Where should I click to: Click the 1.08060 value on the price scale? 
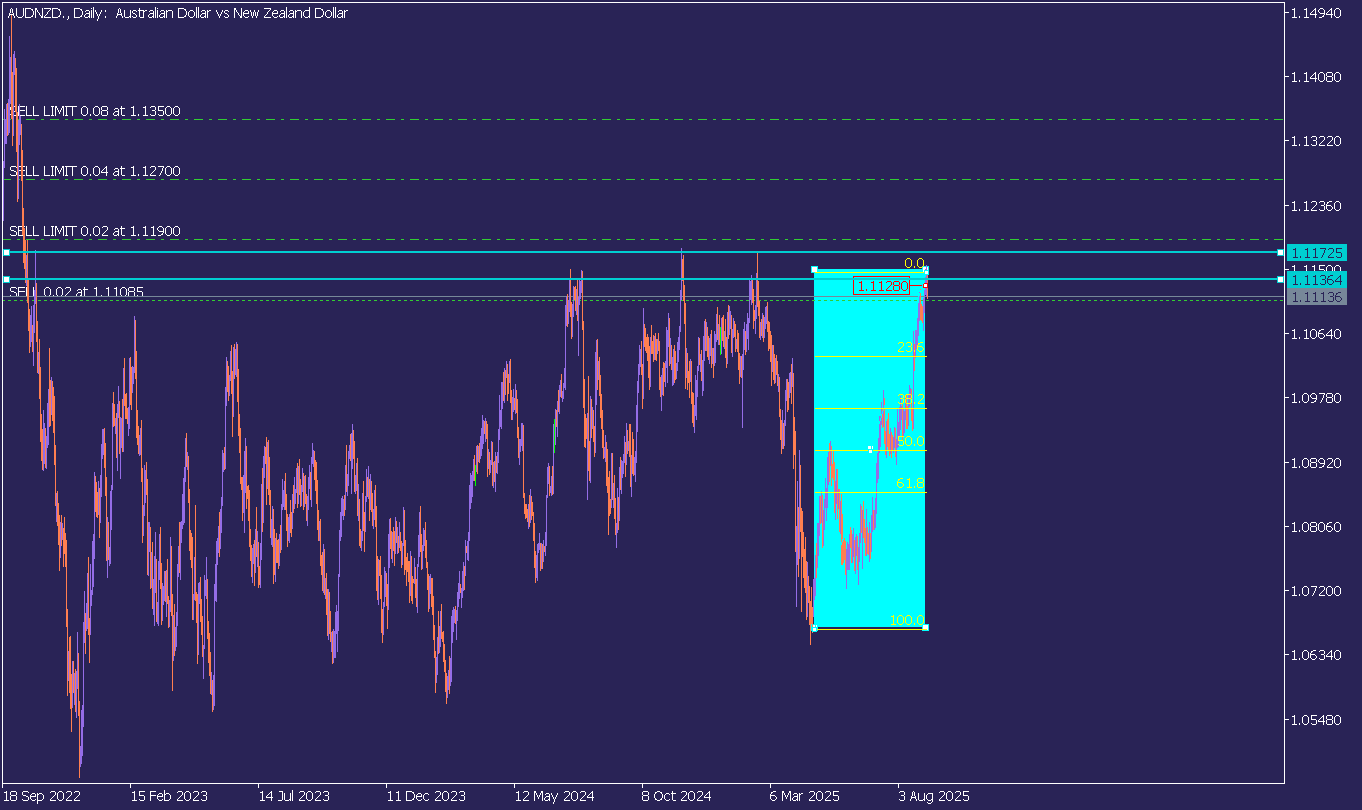click(1315, 526)
